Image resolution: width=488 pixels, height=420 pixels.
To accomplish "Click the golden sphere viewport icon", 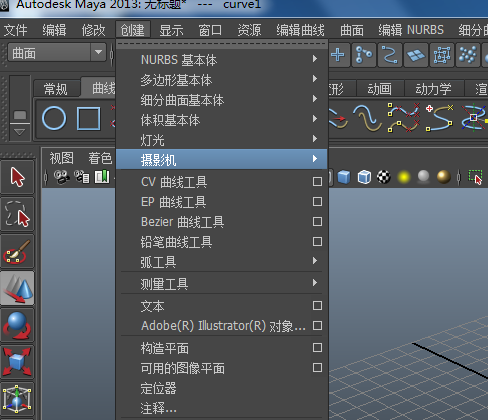I will tap(444, 177).
